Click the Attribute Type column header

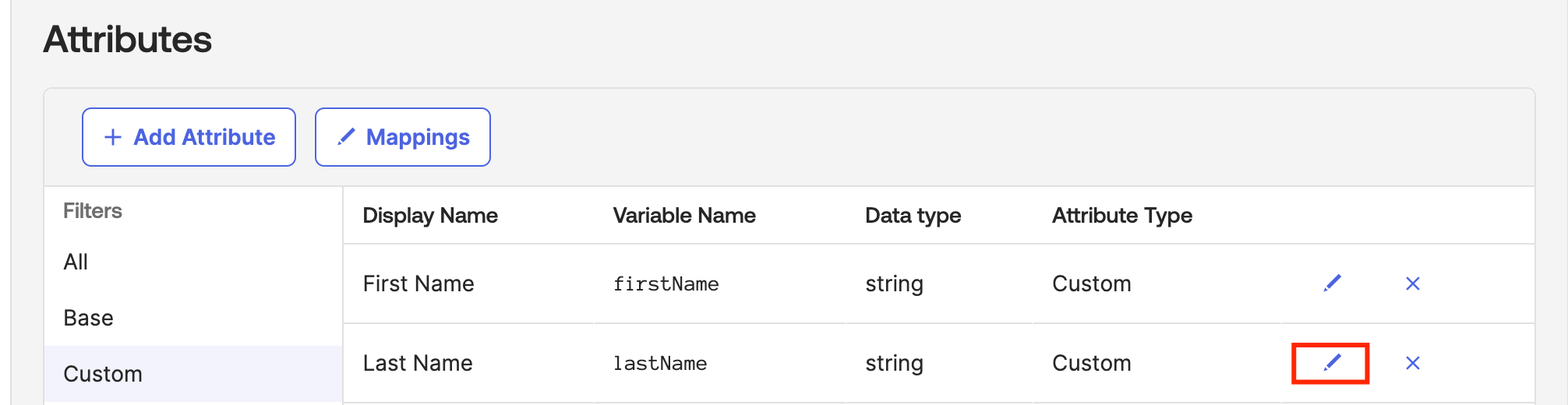click(1121, 216)
